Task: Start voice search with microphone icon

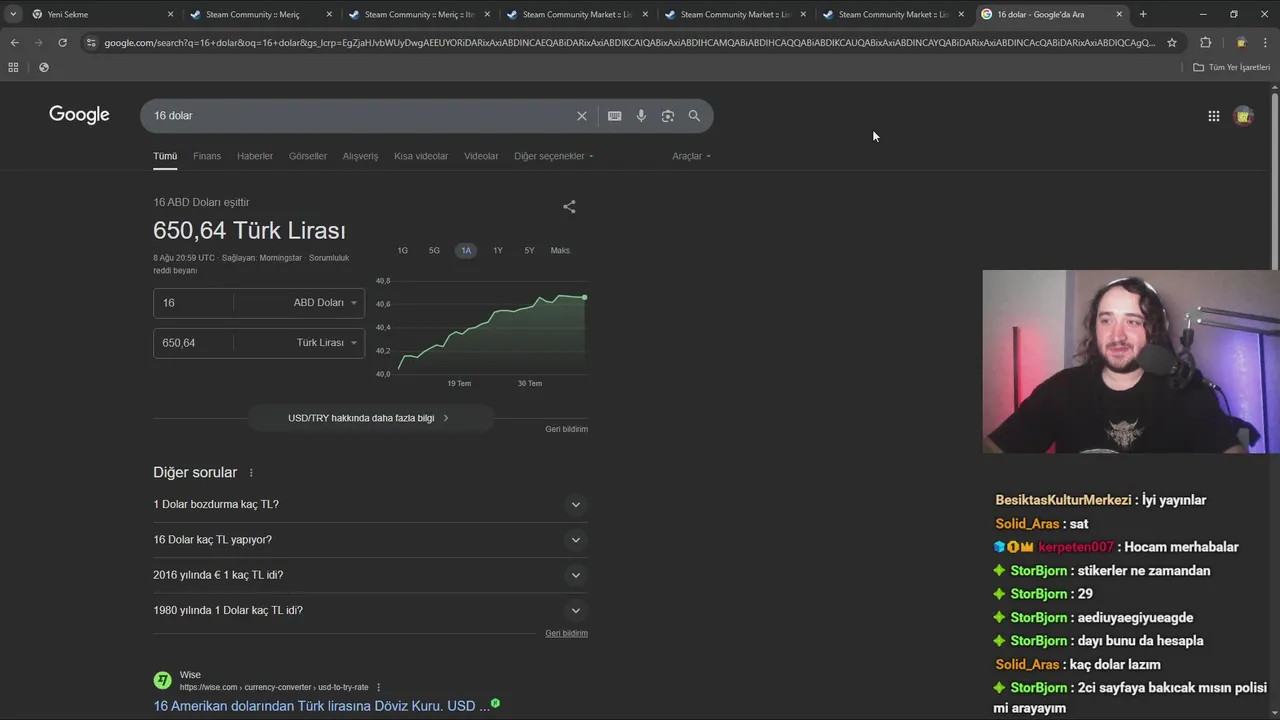Action: tap(641, 116)
